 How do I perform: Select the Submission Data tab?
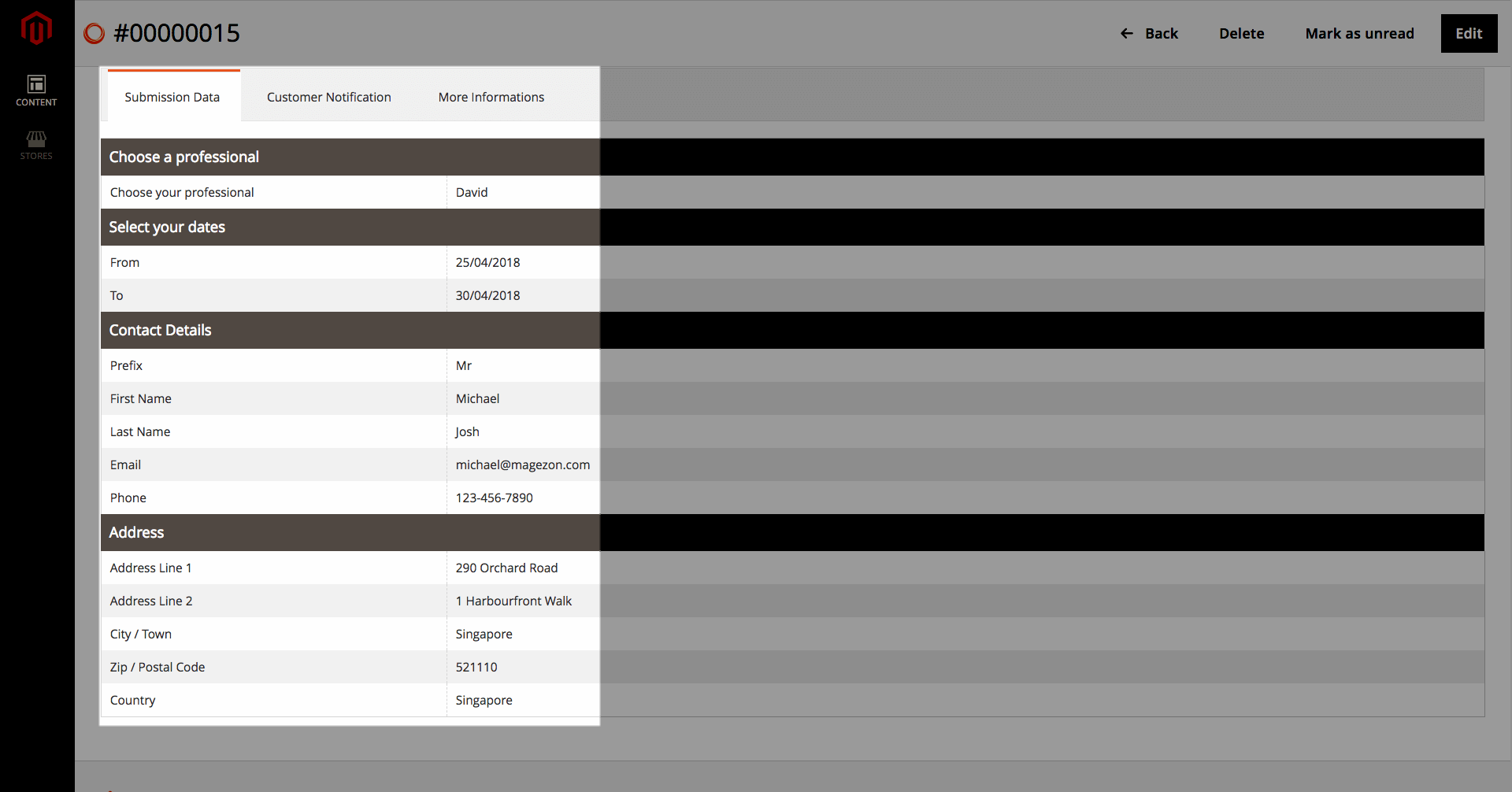click(x=172, y=97)
